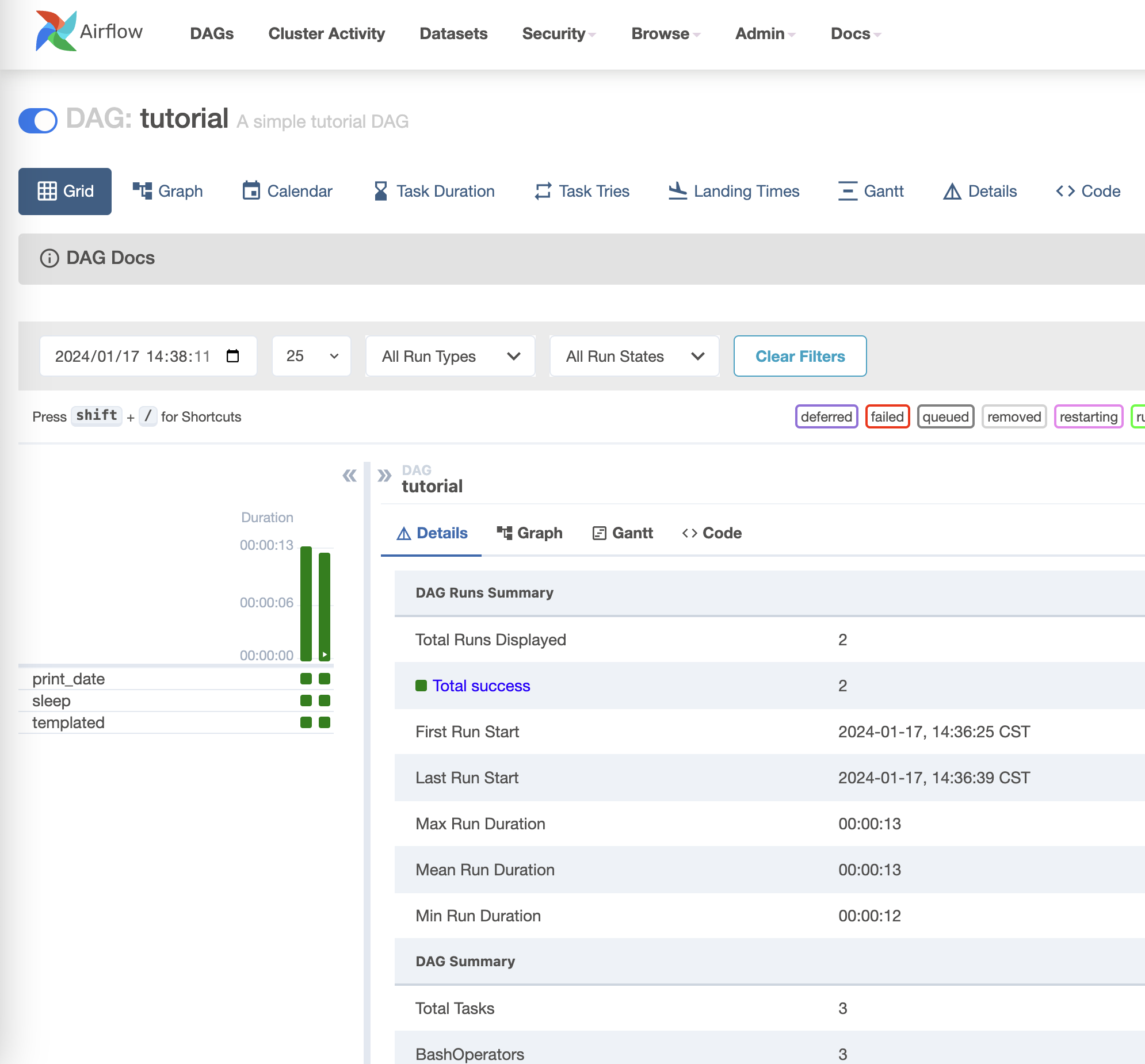The height and width of the screenshot is (1064, 1145).
Task: Open the Calendar view icon
Action: click(251, 190)
